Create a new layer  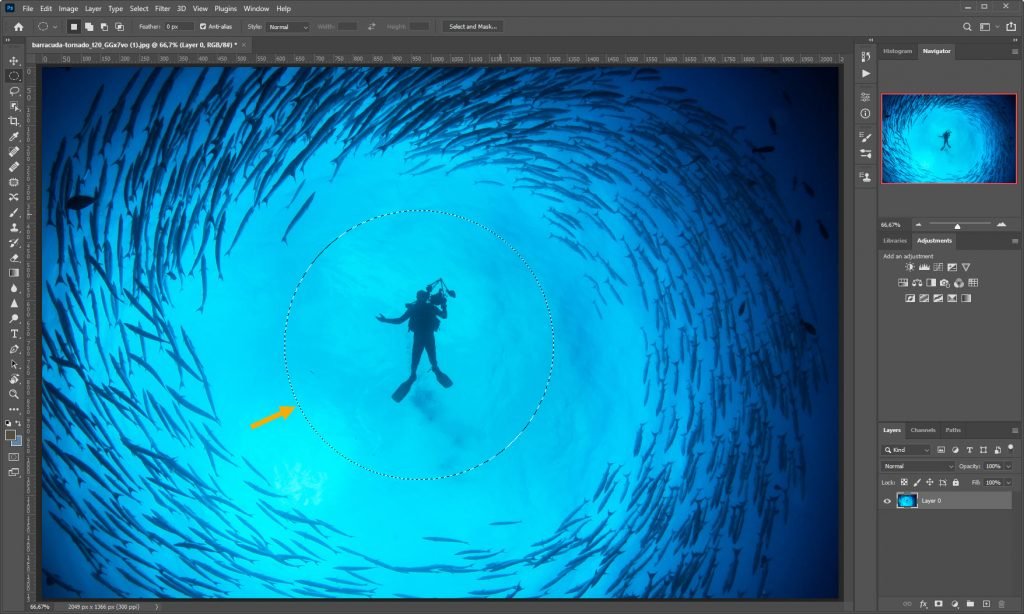coord(986,604)
